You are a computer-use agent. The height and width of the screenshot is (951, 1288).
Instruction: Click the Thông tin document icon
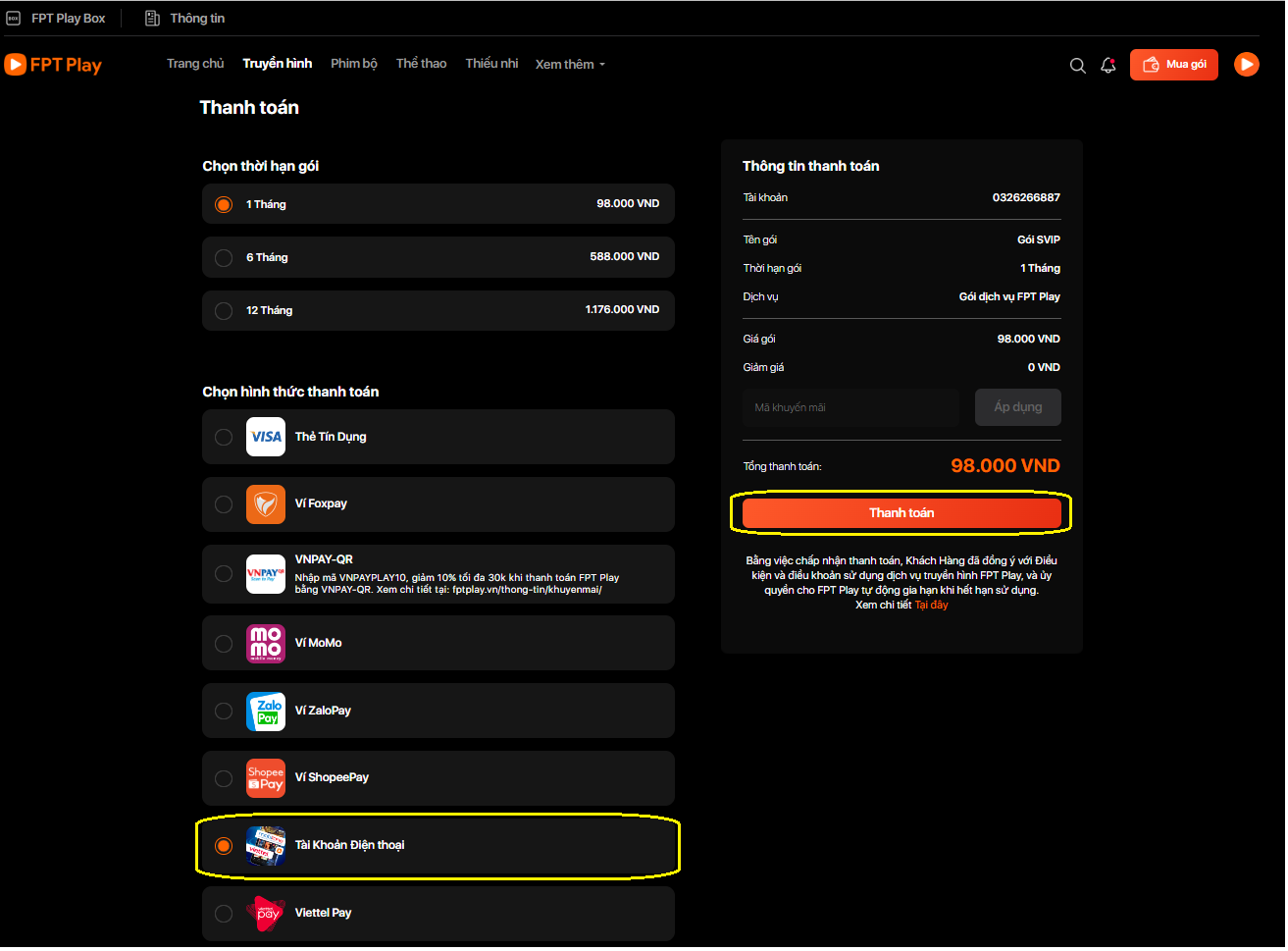click(x=152, y=19)
